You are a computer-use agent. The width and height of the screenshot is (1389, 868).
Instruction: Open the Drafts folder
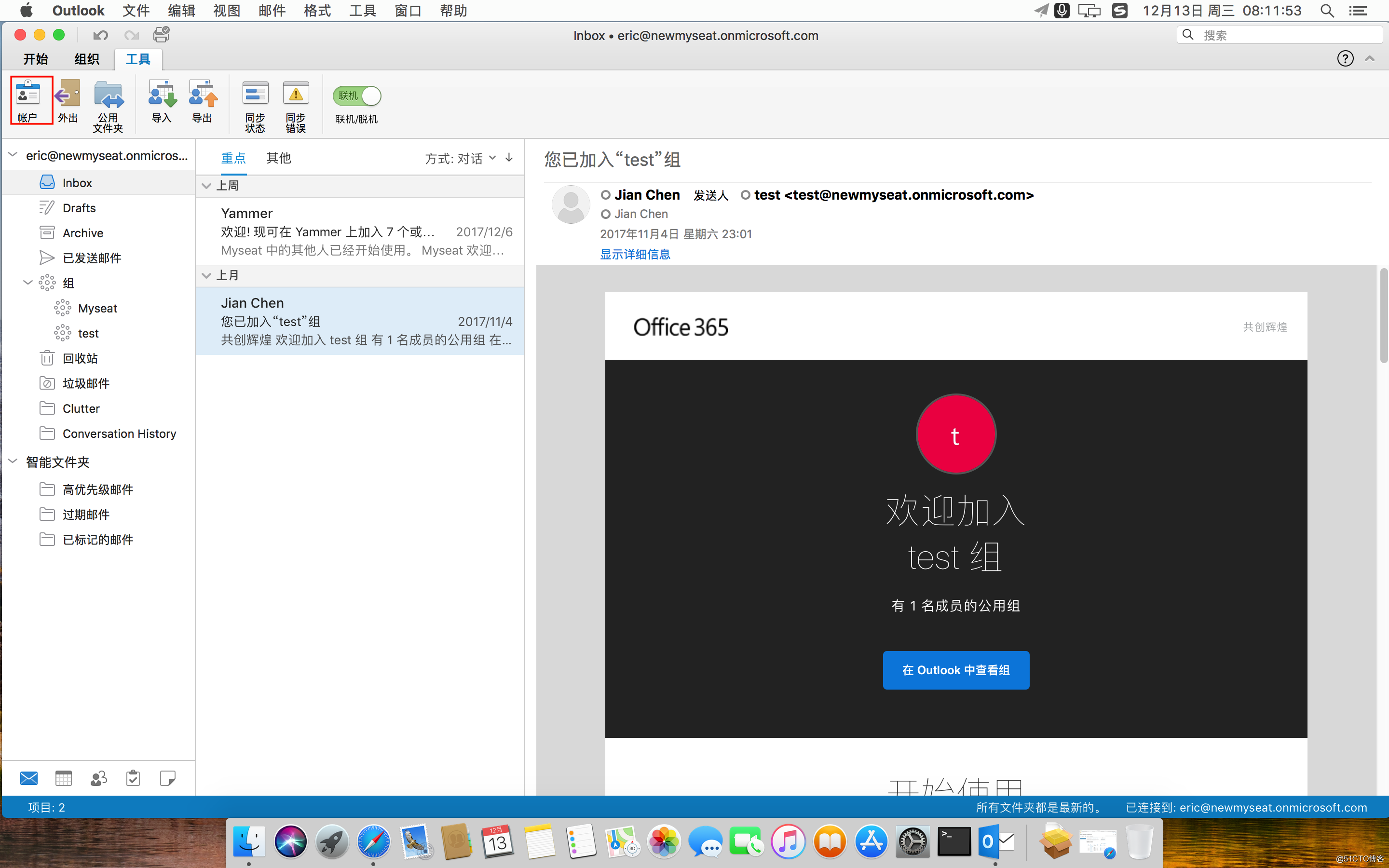click(x=99, y=208)
